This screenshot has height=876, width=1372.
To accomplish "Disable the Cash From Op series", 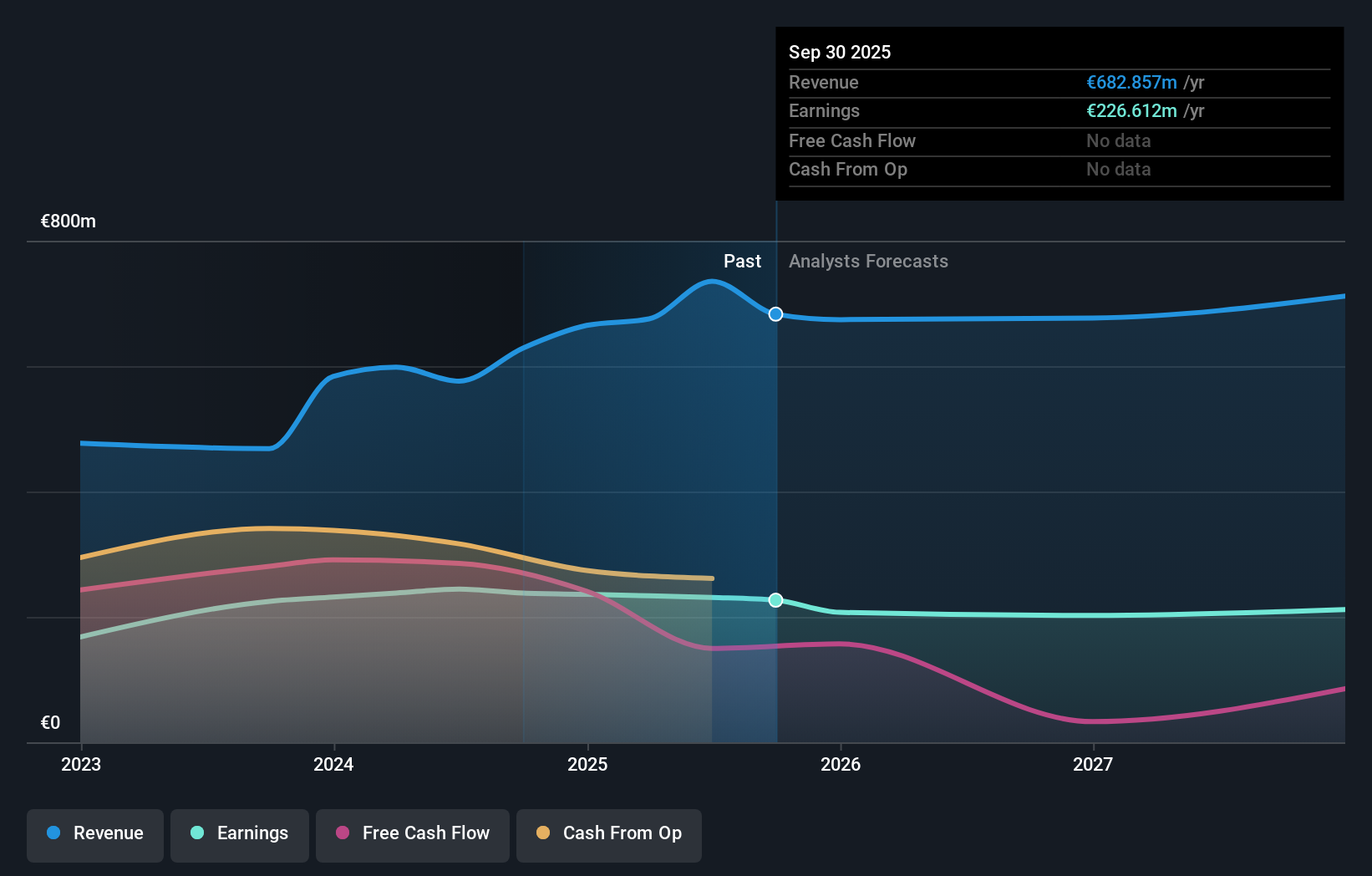I will tap(608, 833).
